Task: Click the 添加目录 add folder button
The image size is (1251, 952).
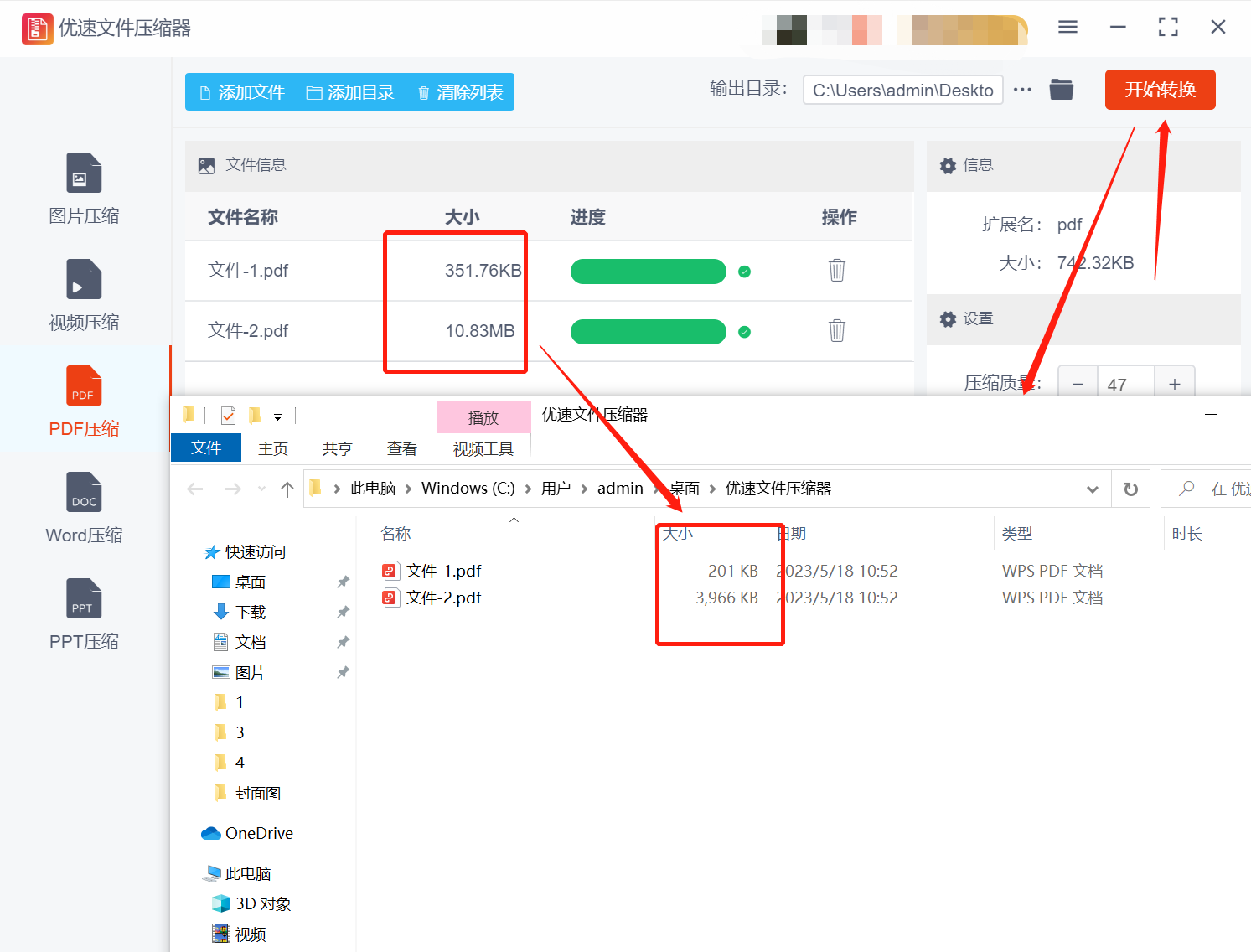Action: click(350, 92)
